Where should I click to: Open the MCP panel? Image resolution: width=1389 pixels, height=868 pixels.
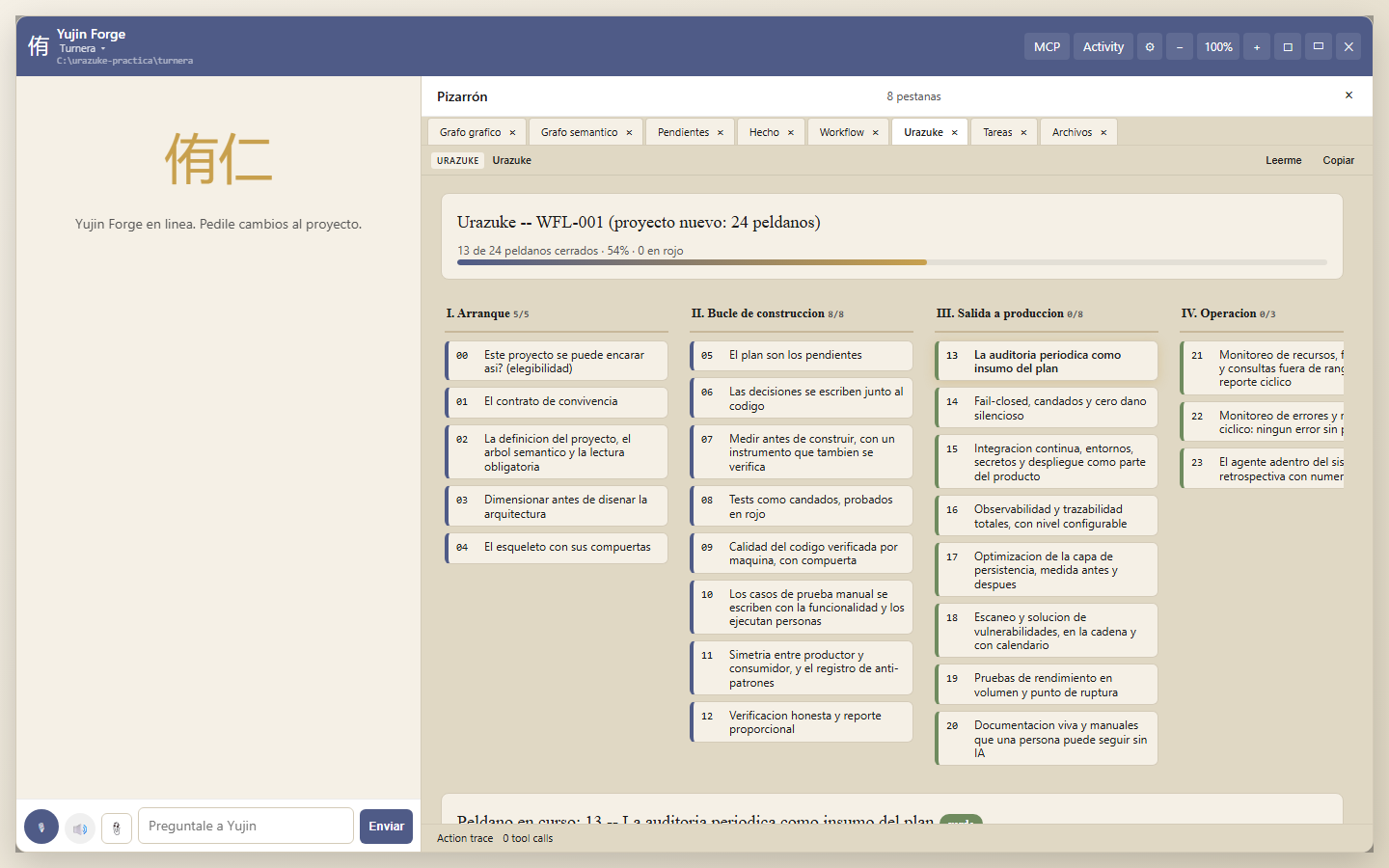tap(1047, 46)
